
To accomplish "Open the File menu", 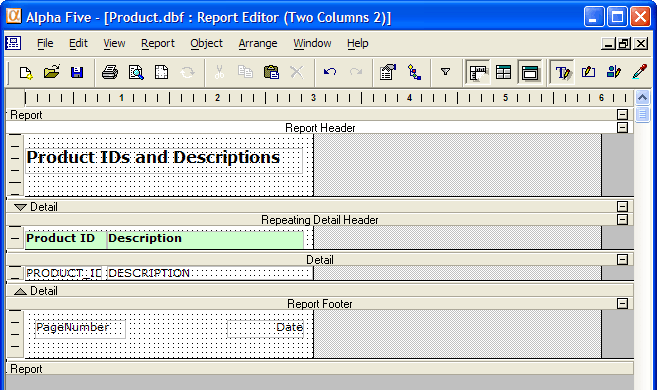I will coord(45,43).
